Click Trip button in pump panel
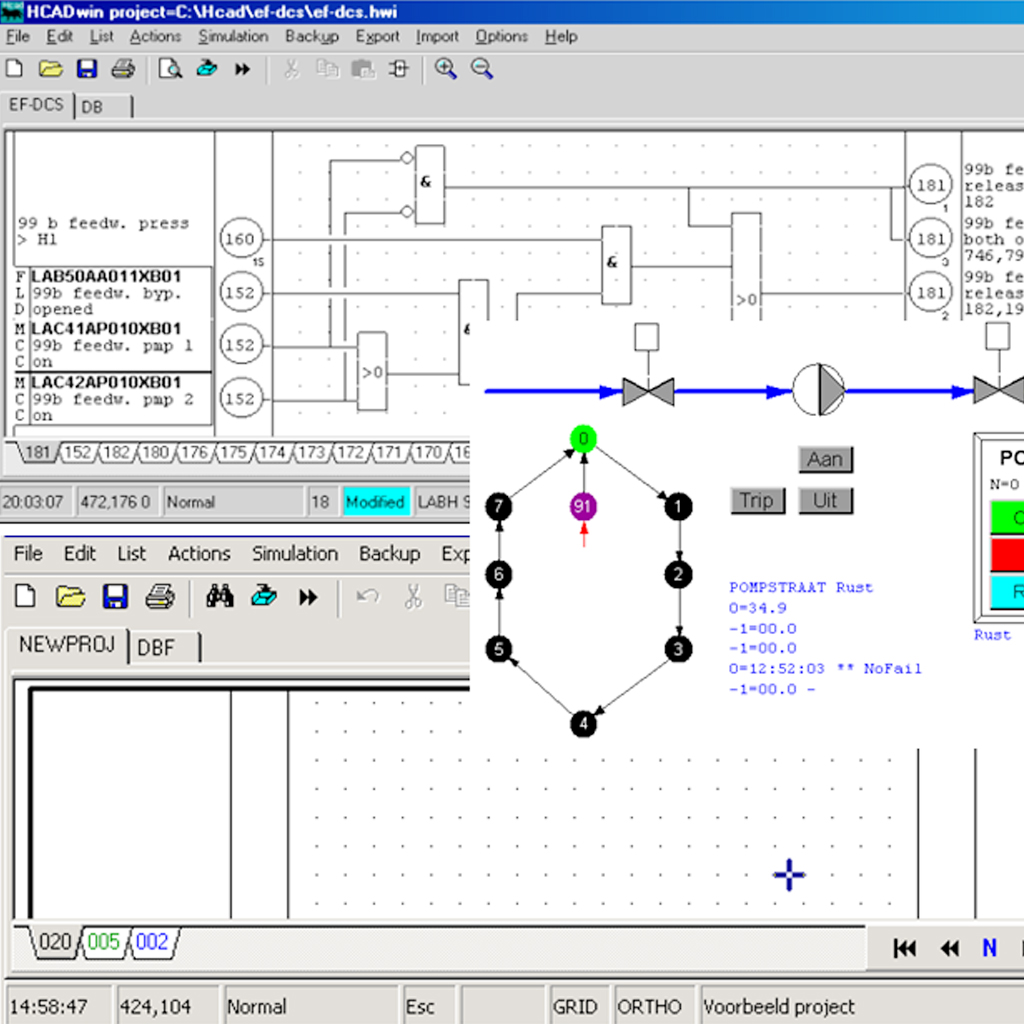The height and width of the screenshot is (1024, 1024). tap(758, 501)
